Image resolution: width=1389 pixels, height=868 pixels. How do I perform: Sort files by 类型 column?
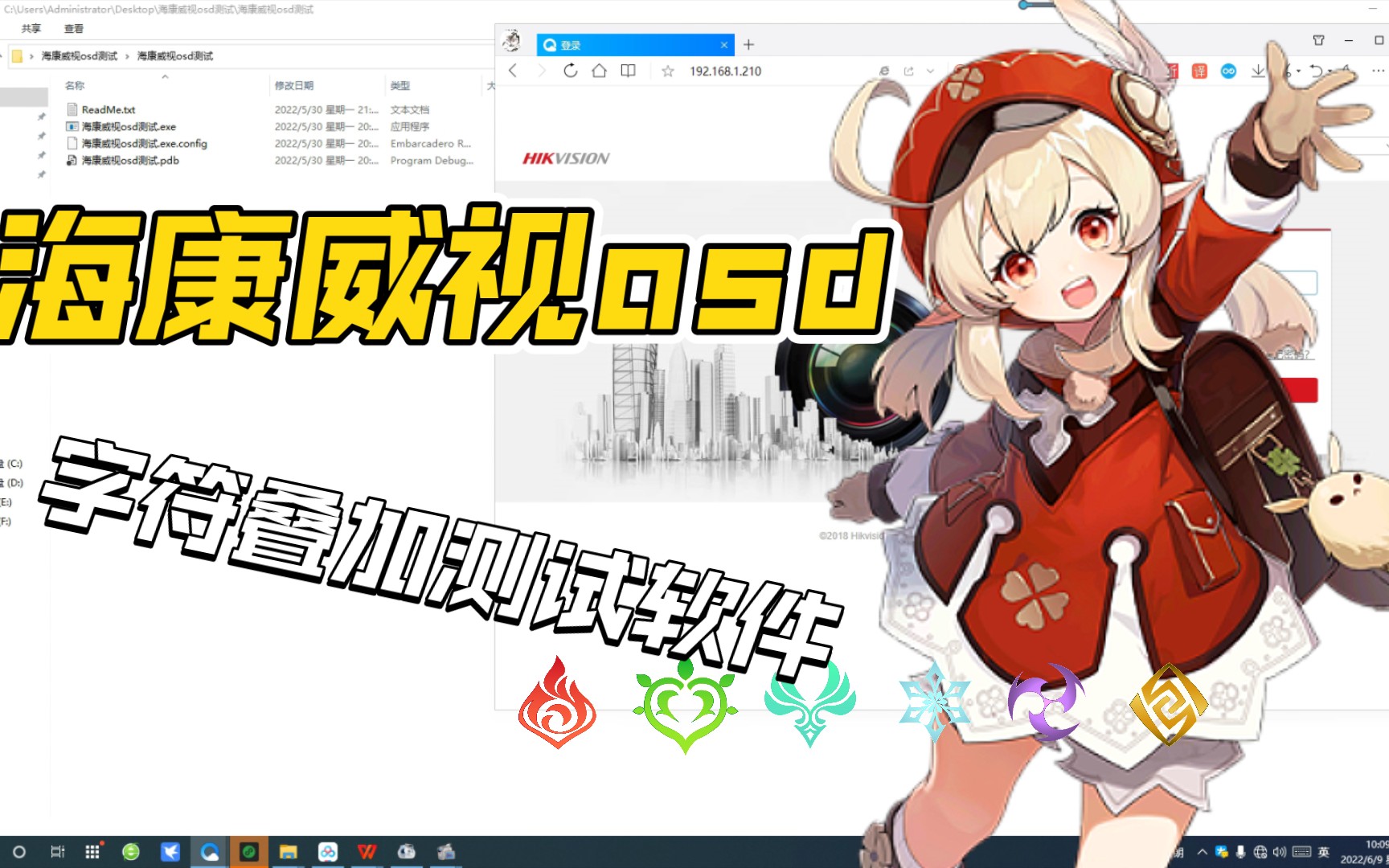point(399,85)
